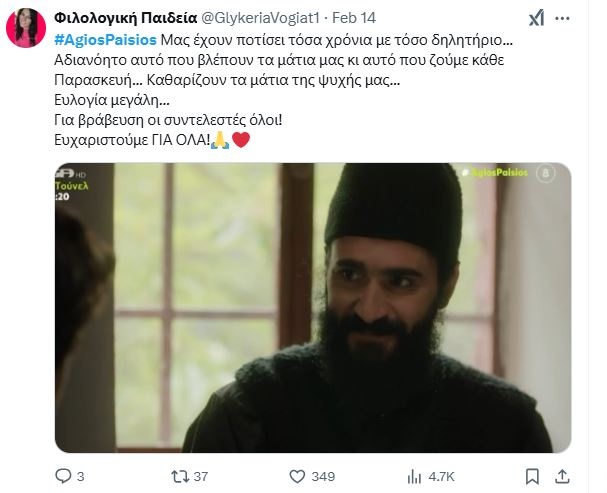Open the monk image in the tweet
This screenshot has width=607, height=493.
[x=313, y=308]
